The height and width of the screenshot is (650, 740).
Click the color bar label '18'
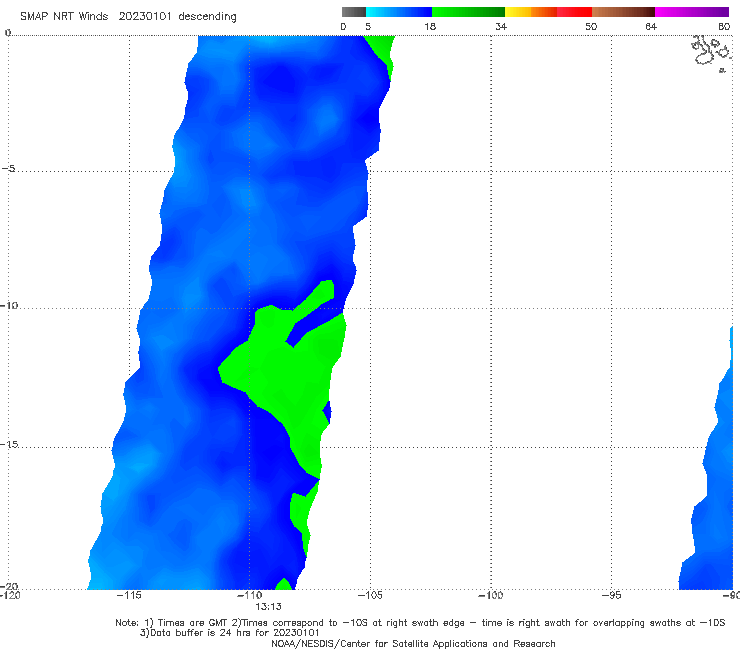(430, 27)
